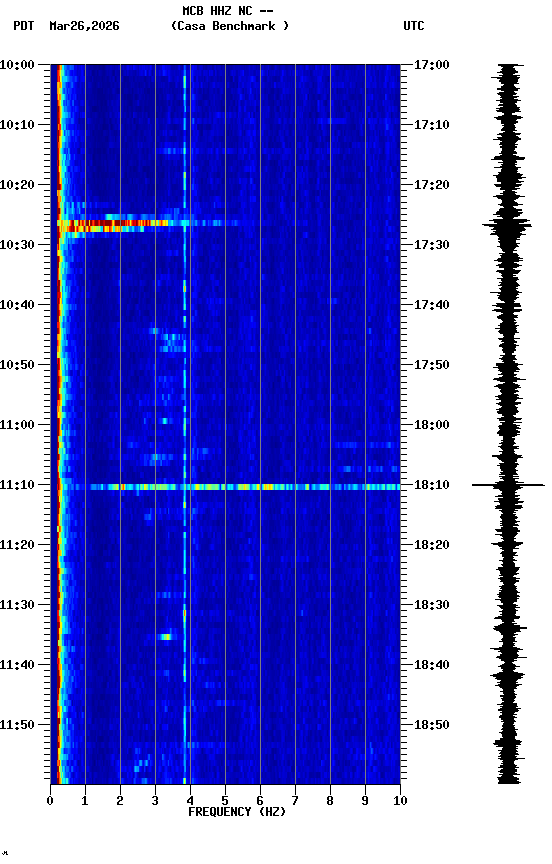Click the 10:50 PDT time label
The height and width of the screenshot is (864, 552).
pyautogui.click(x=17, y=365)
